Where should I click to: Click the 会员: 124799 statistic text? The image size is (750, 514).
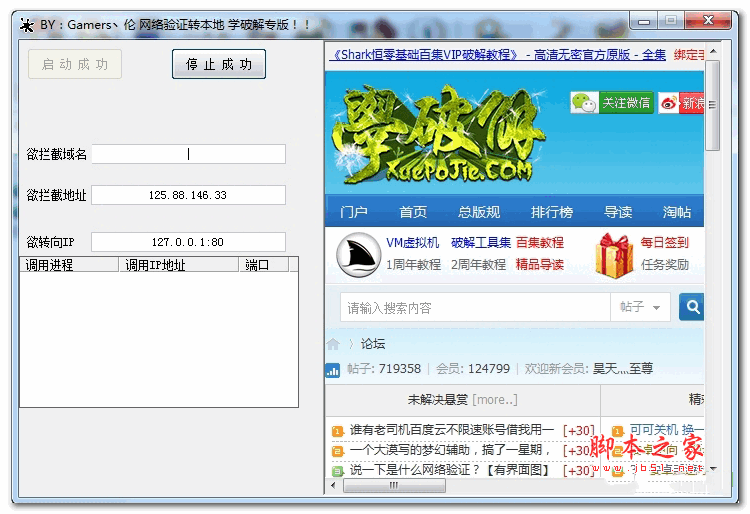click(473, 369)
